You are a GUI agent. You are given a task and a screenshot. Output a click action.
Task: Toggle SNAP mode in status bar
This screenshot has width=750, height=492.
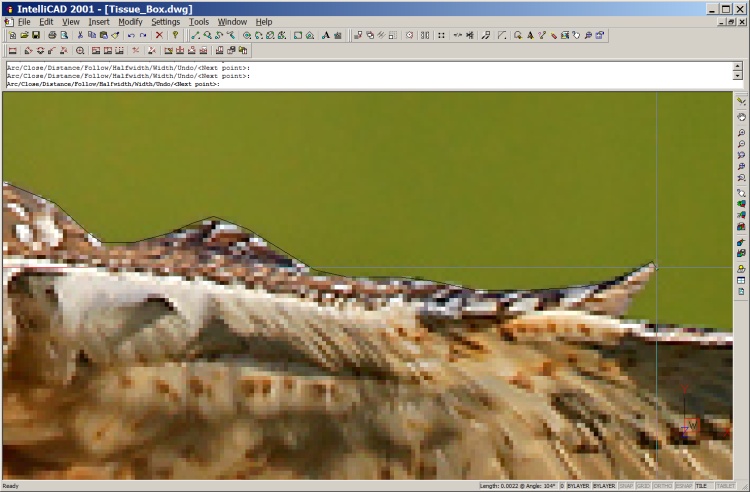pyautogui.click(x=626, y=486)
